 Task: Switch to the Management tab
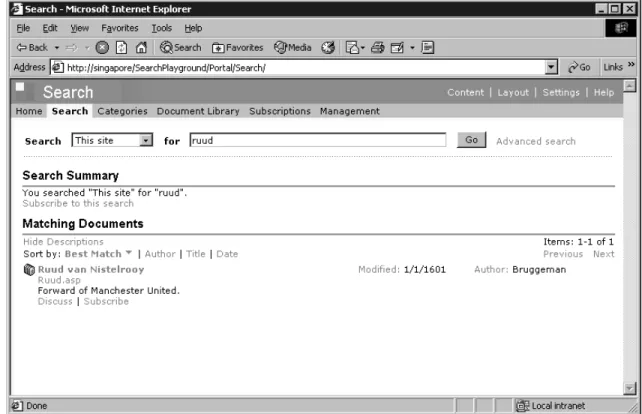coord(350,111)
